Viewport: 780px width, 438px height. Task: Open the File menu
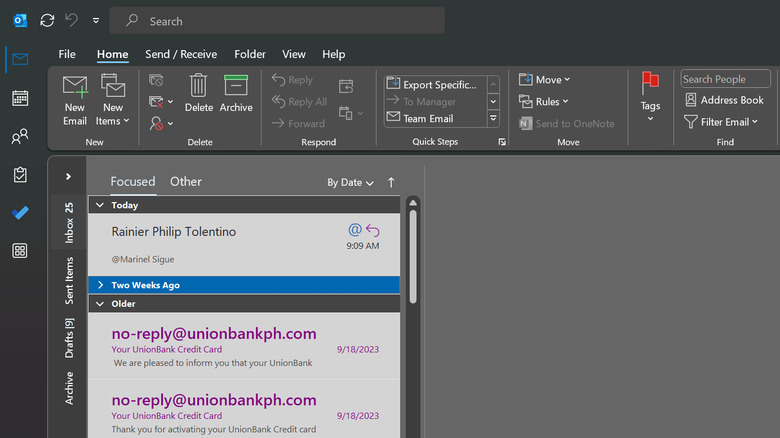tap(67, 54)
